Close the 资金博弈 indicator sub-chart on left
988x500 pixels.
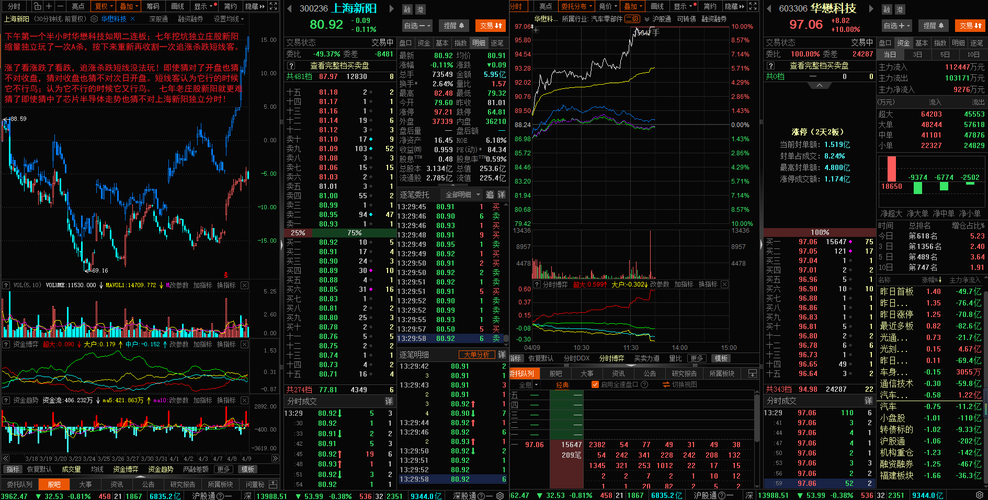[244, 344]
